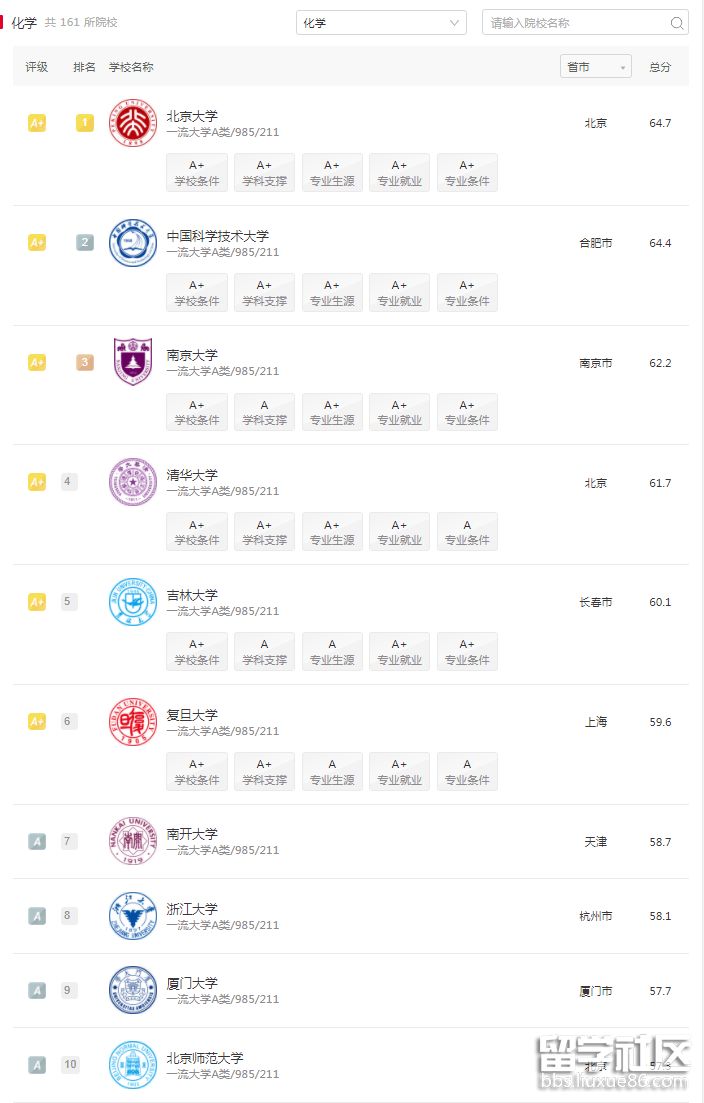Click the Fudan University red logo

click(x=132, y=722)
